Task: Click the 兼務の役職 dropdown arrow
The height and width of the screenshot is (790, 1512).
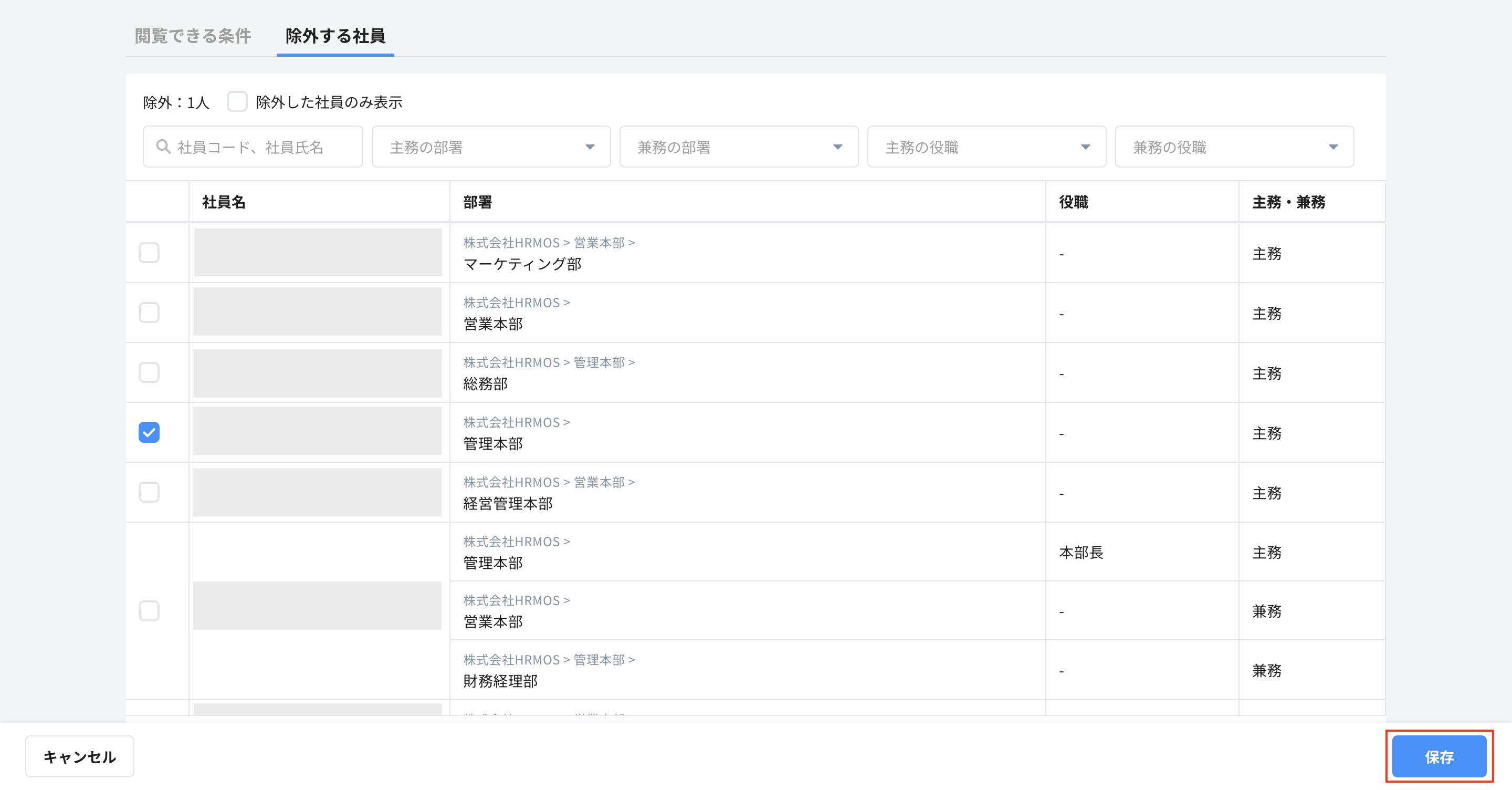Action: pos(1333,147)
